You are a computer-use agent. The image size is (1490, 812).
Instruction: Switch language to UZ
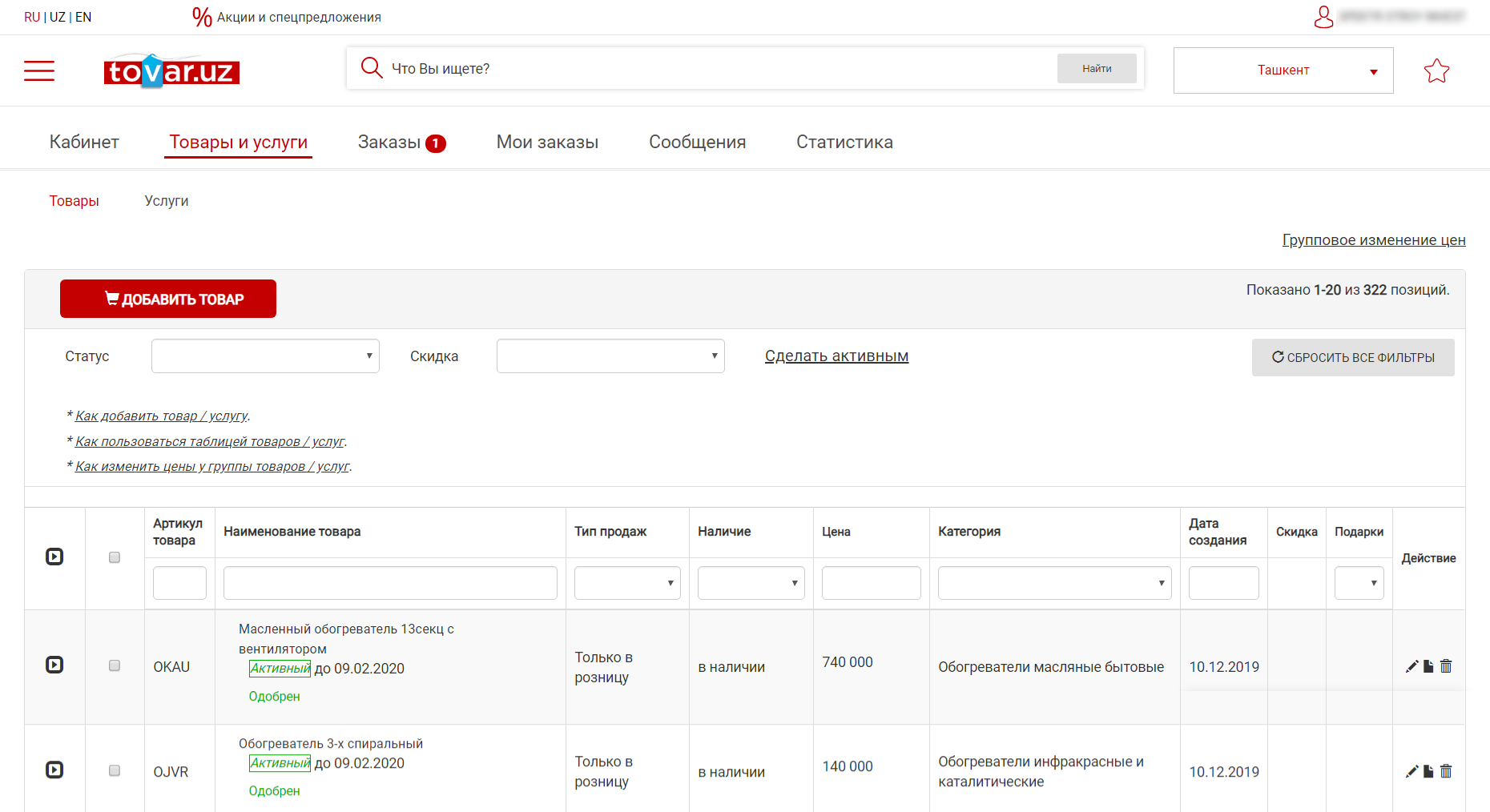click(x=58, y=17)
